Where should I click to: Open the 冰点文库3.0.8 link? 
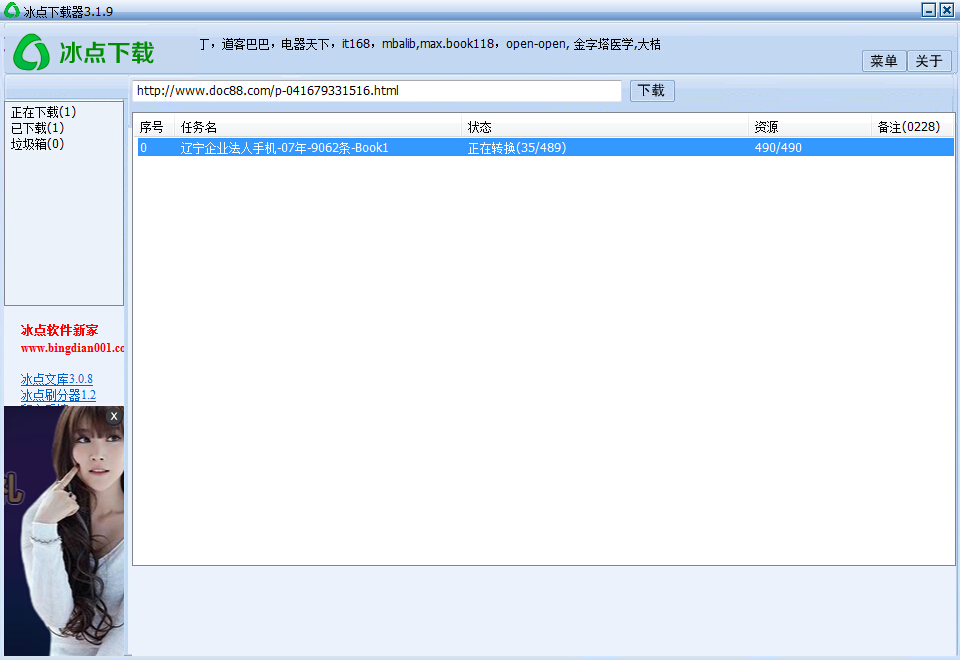click(55, 379)
